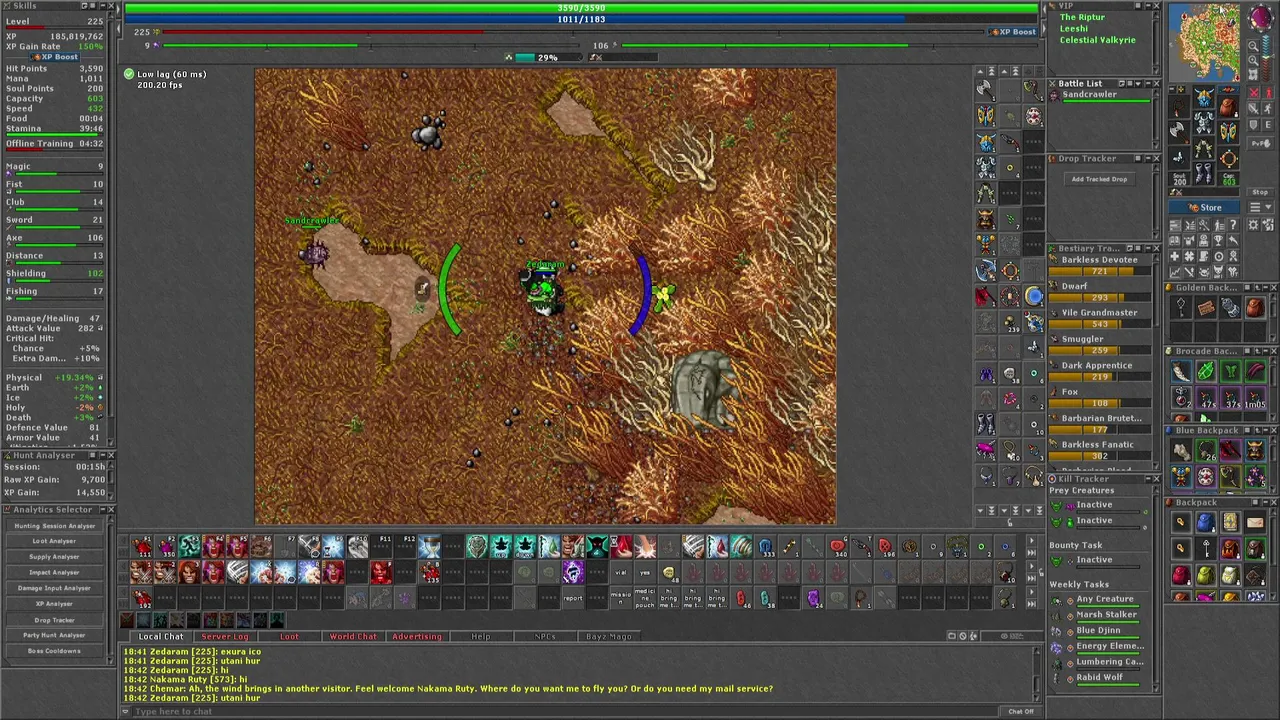1280x720 pixels.
Task: Collapse the Battle List panel
Action: (1148, 83)
